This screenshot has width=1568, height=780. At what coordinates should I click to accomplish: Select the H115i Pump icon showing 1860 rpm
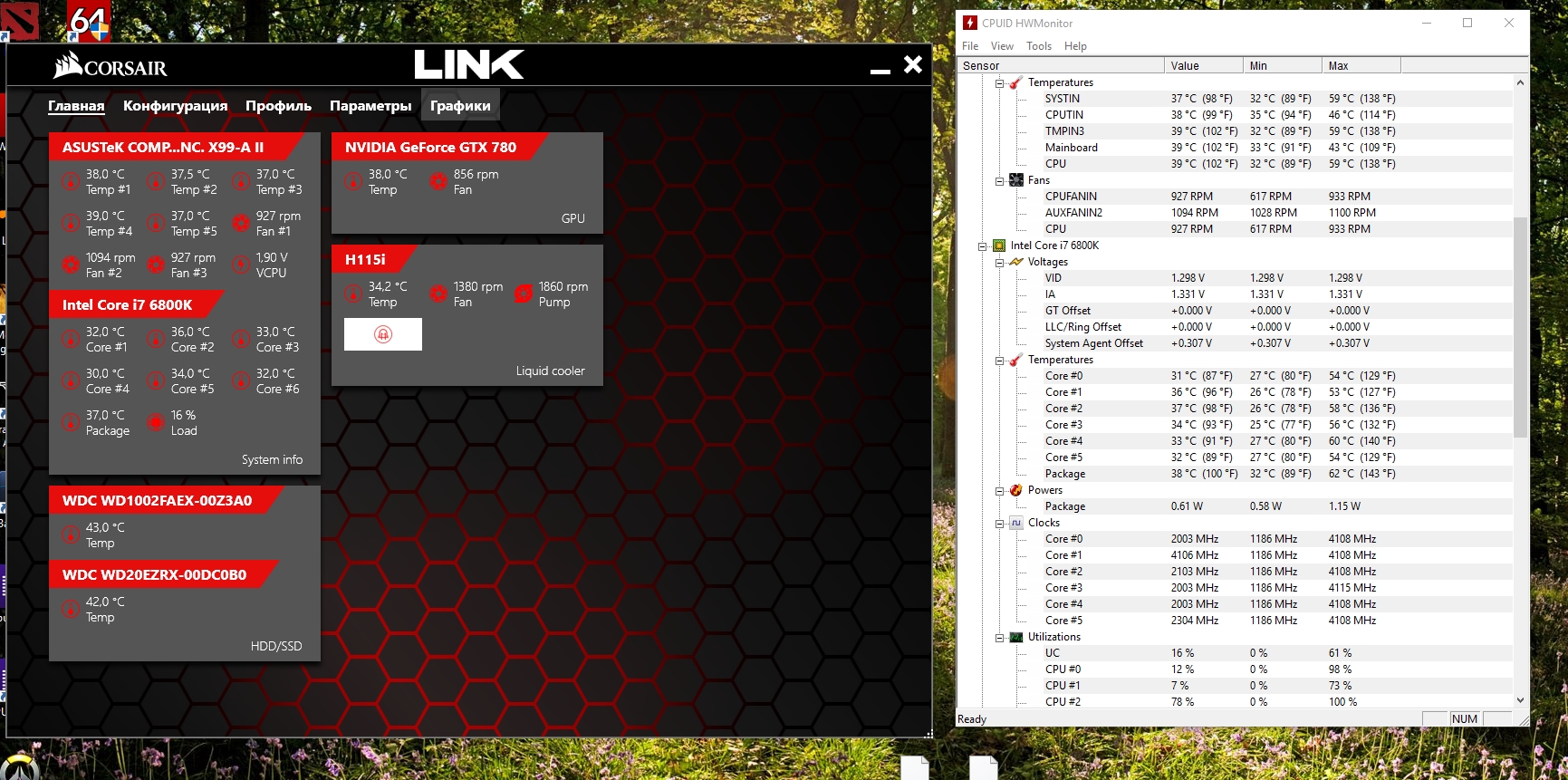(x=524, y=294)
